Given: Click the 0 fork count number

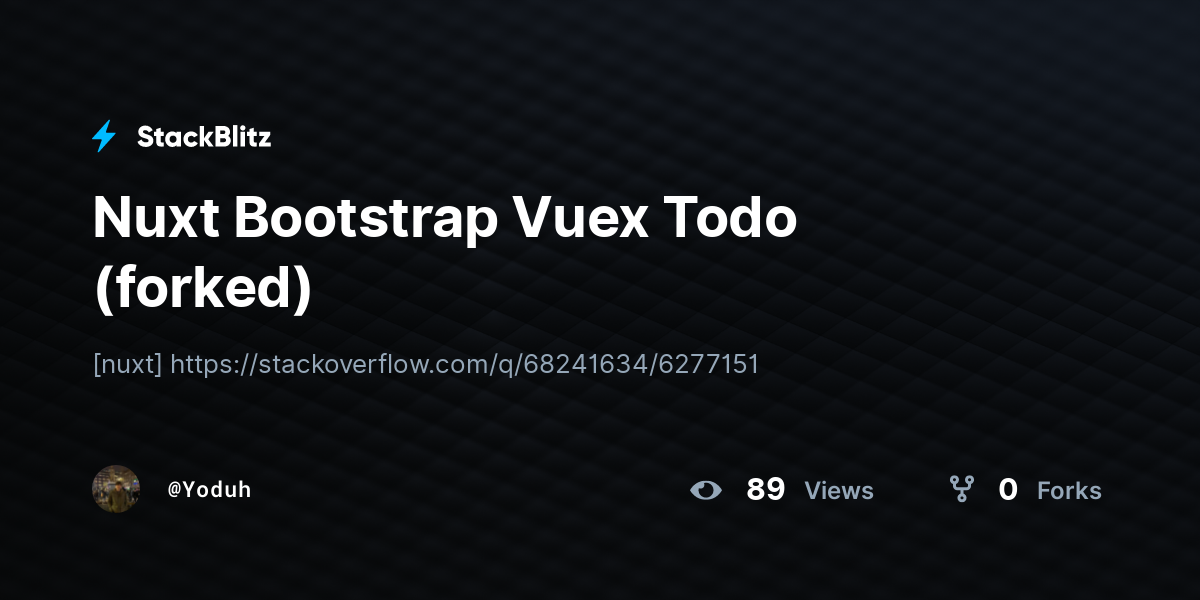Looking at the screenshot, I should pyautogui.click(x=1008, y=490).
